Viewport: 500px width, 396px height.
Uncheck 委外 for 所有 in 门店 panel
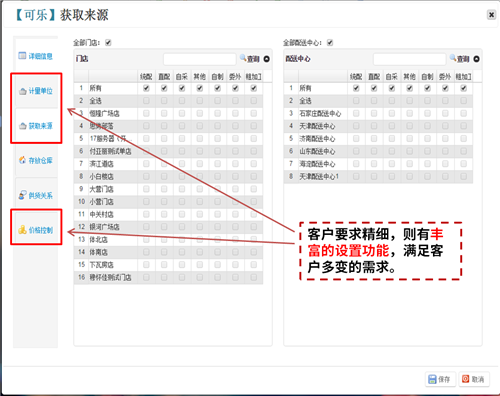pyautogui.click(x=235, y=88)
